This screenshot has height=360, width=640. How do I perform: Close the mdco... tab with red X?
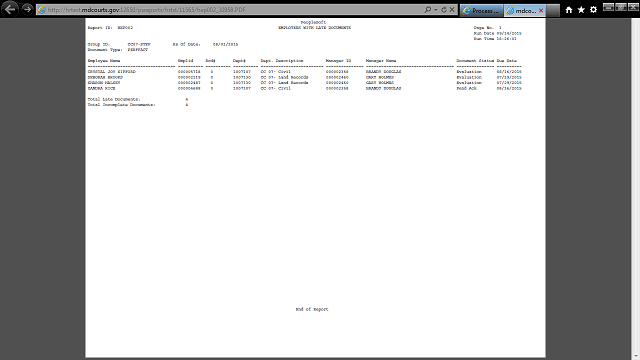(x=541, y=11)
